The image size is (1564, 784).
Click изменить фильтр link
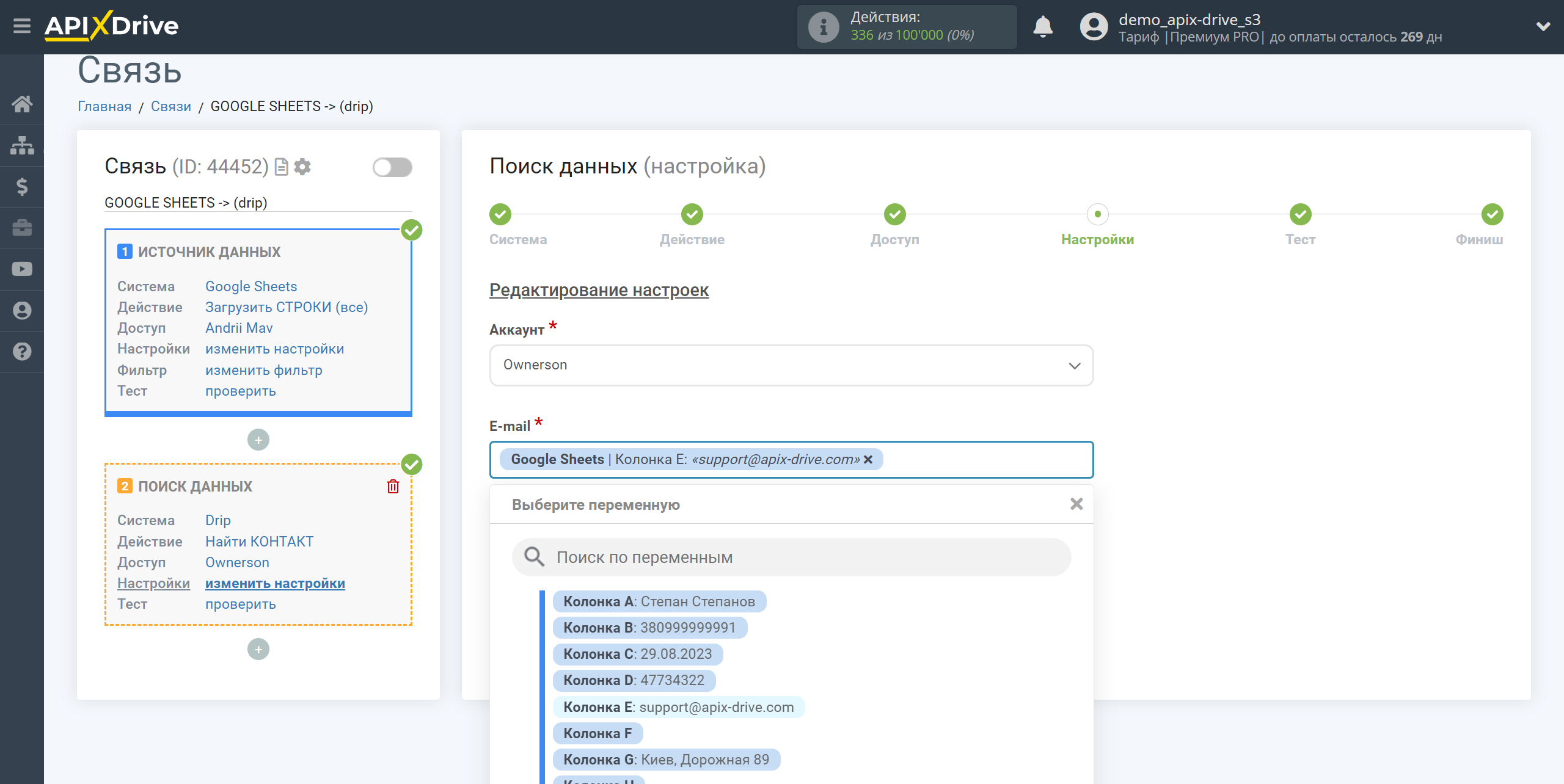pyautogui.click(x=264, y=370)
